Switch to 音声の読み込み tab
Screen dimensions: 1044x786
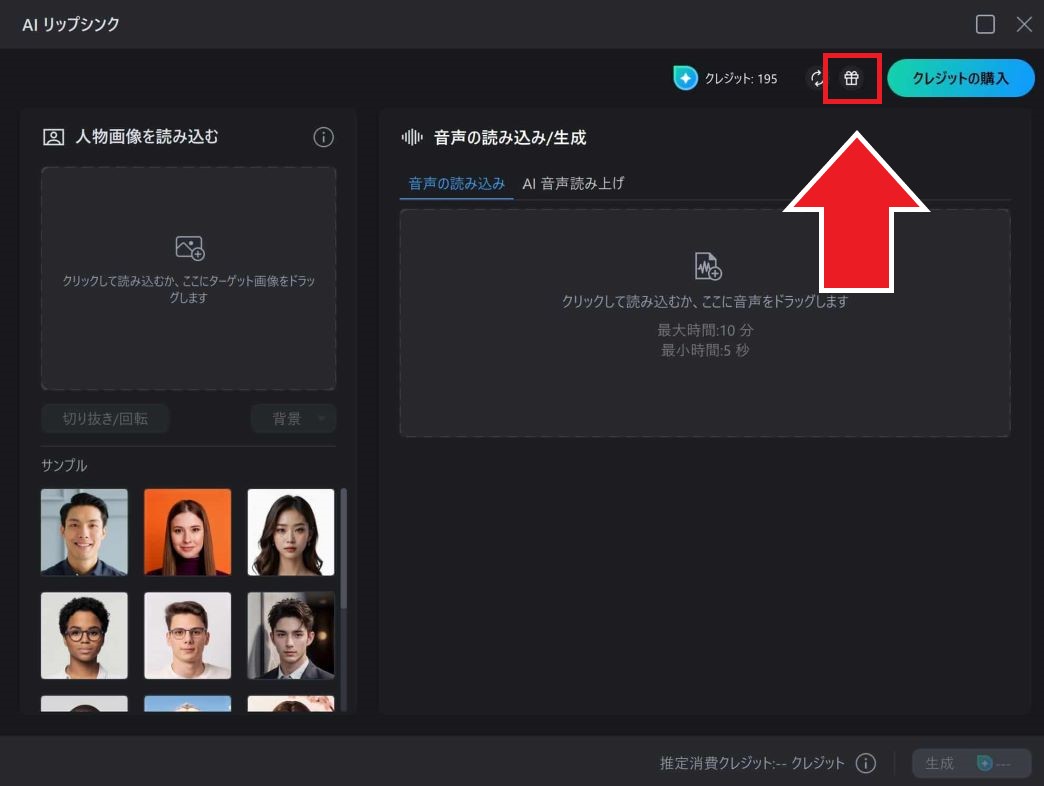pos(457,184)
